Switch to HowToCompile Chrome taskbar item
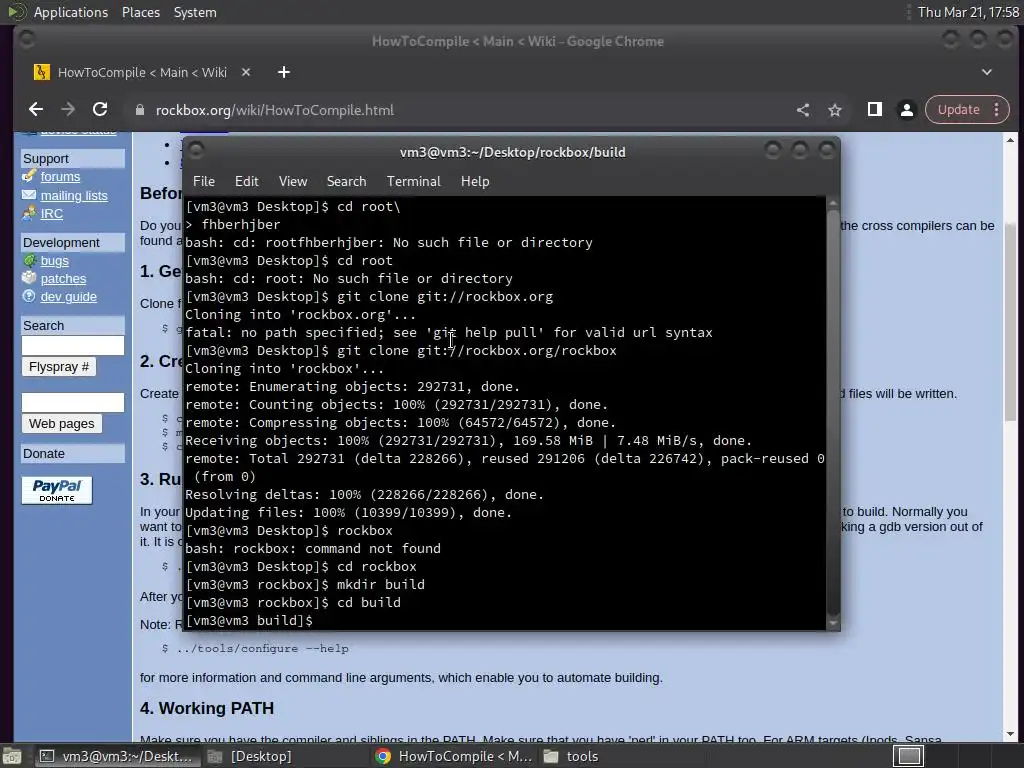This screenshot has width=1024, height=768. tap(455, 756)
